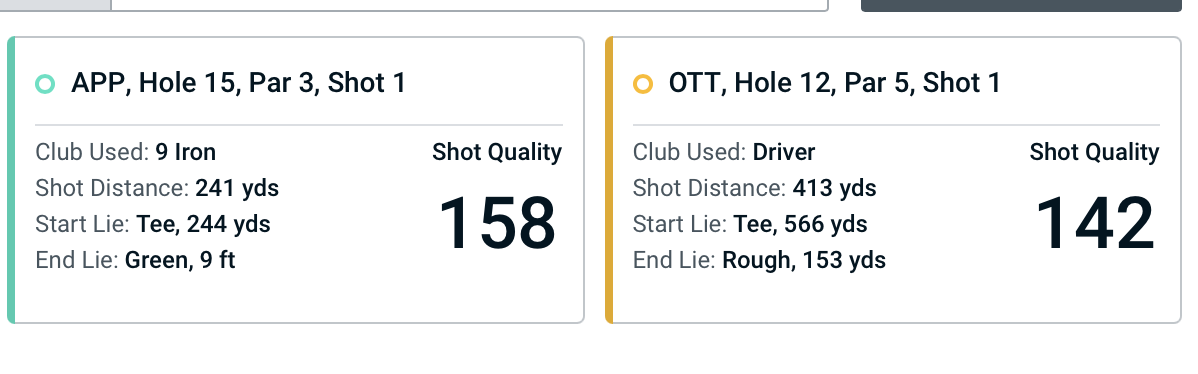
Task: Click the 413 yds shot distance value
Action: tap(834, 188)
